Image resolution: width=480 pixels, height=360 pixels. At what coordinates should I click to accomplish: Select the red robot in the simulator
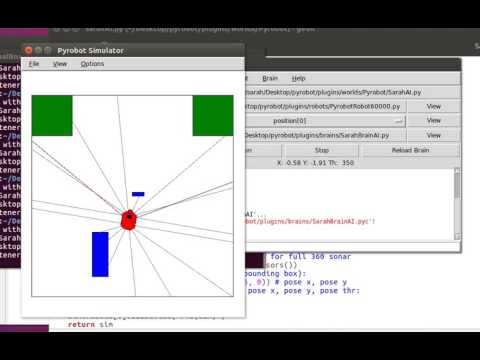129,220
